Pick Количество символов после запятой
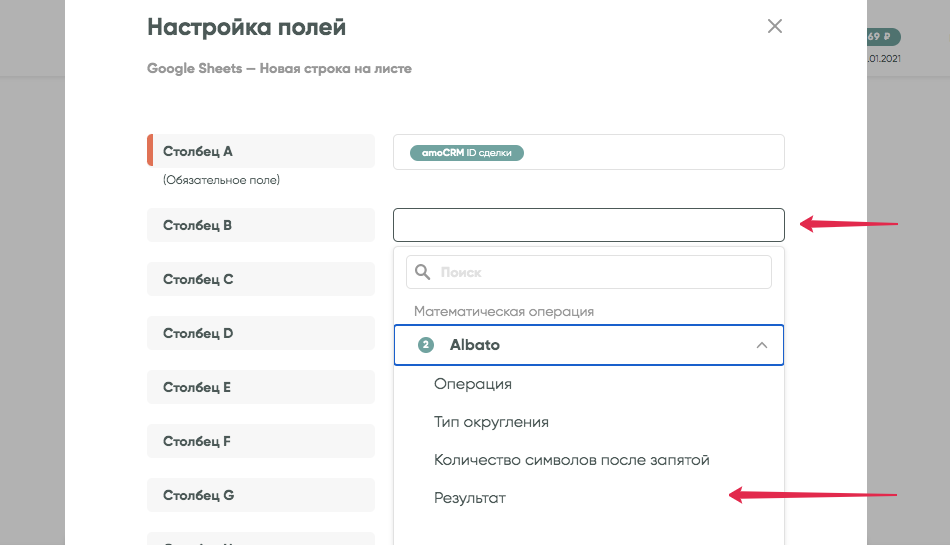This screenshot has height=545, width=950. coord(571,460)
